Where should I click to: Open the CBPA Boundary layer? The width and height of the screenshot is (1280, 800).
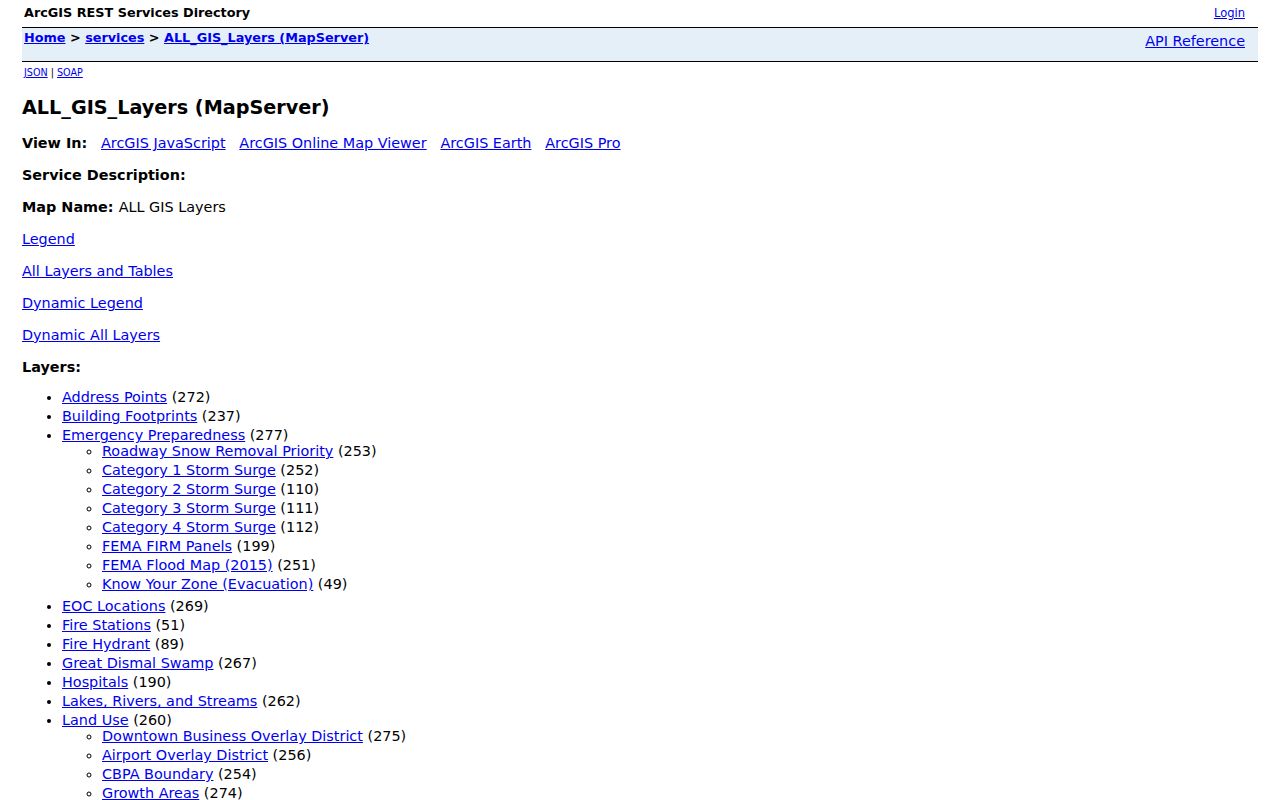click(x=157, y=774)
